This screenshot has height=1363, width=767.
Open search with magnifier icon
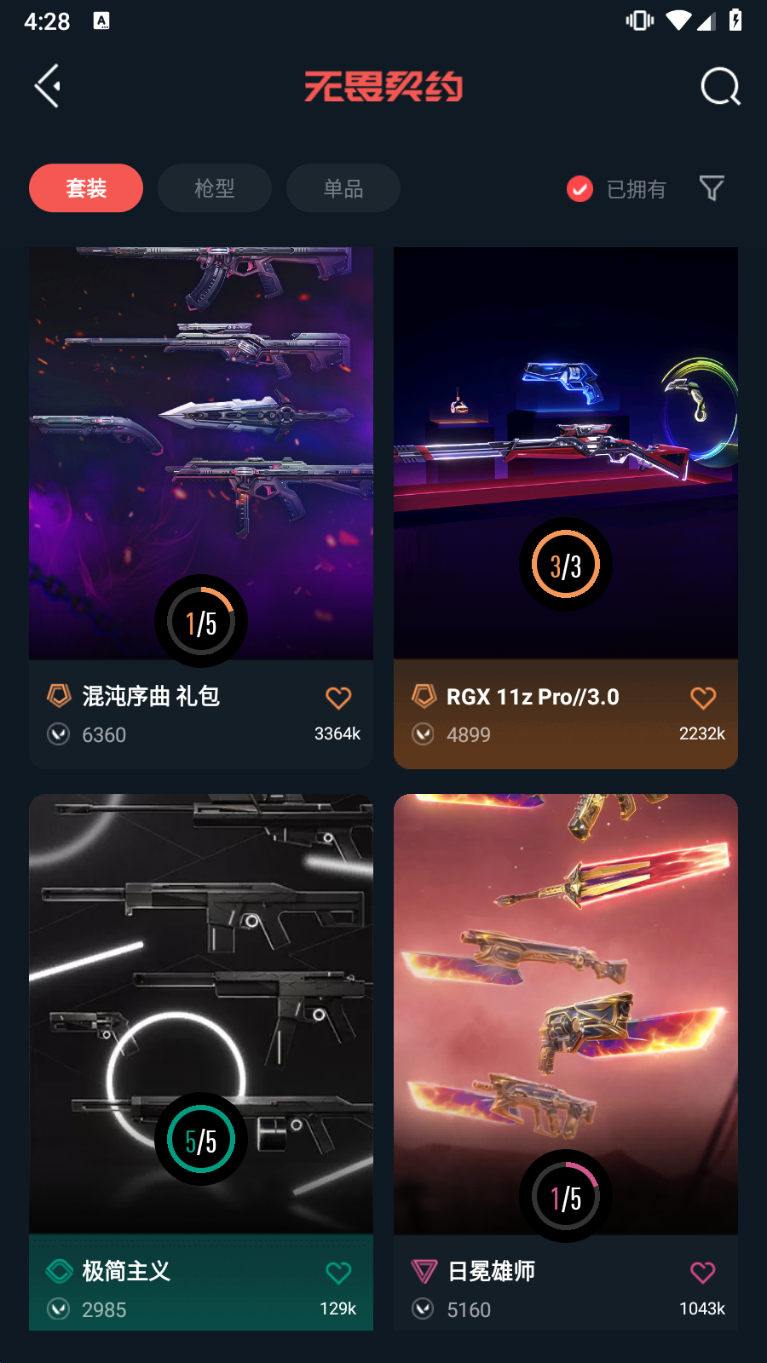[720, 87]
